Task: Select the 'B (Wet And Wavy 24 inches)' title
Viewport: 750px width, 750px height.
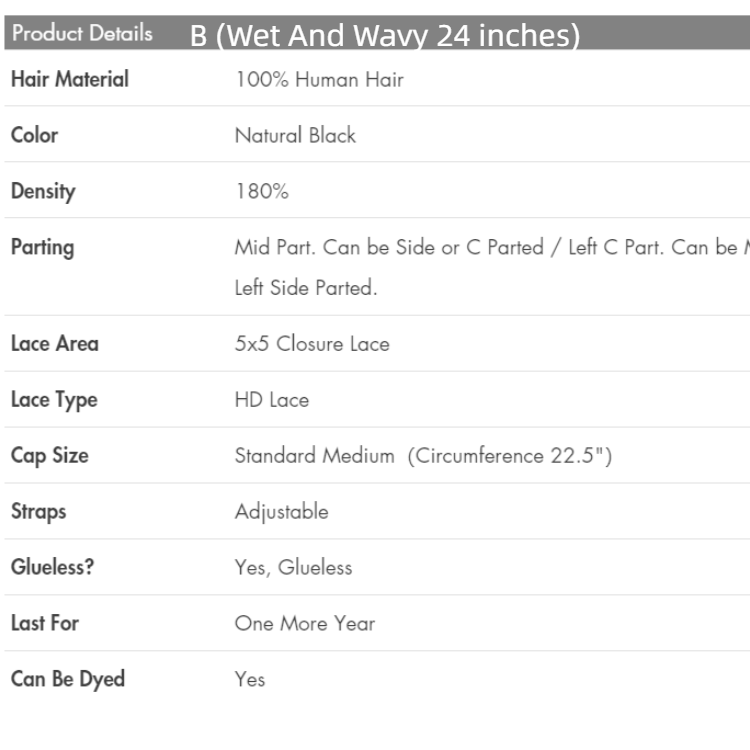Action: click(385, 36)
